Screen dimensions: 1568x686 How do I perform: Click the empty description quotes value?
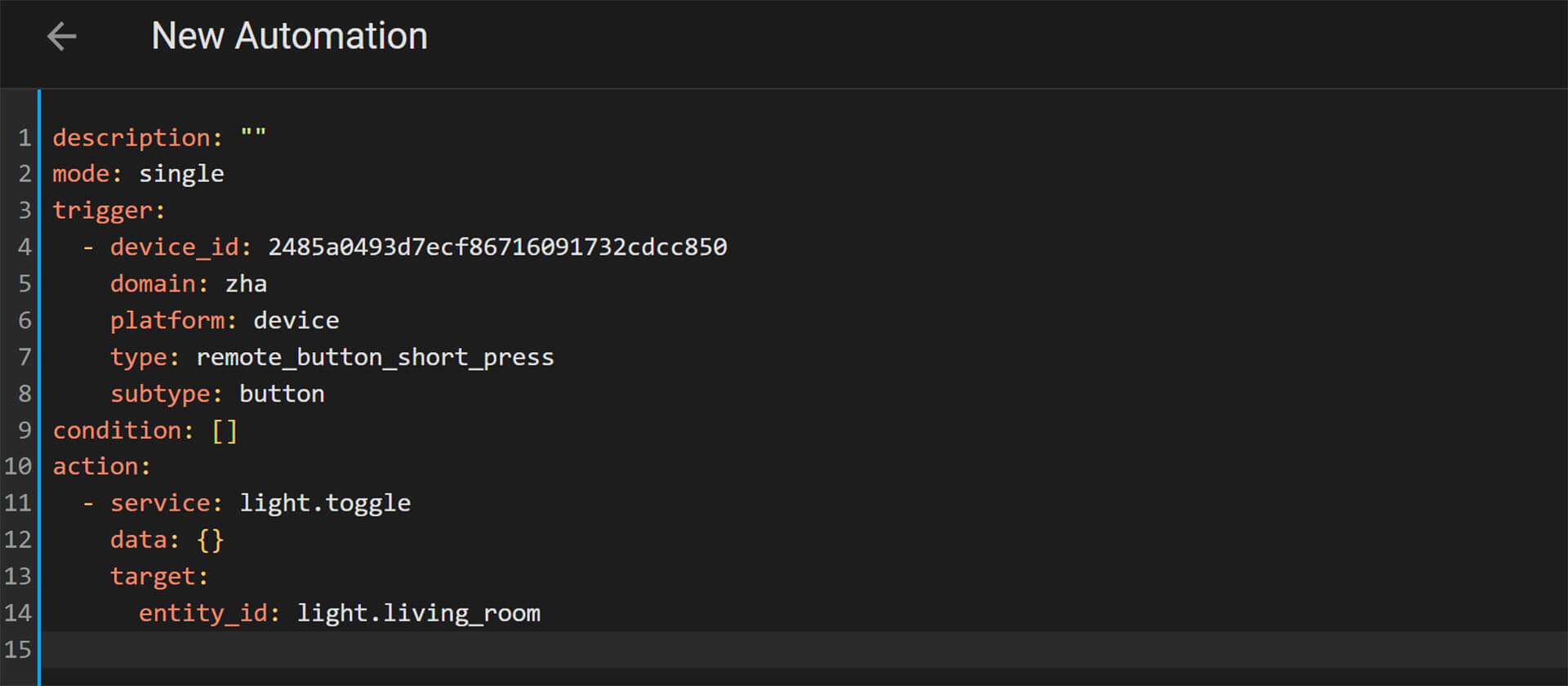coord(253,136)
